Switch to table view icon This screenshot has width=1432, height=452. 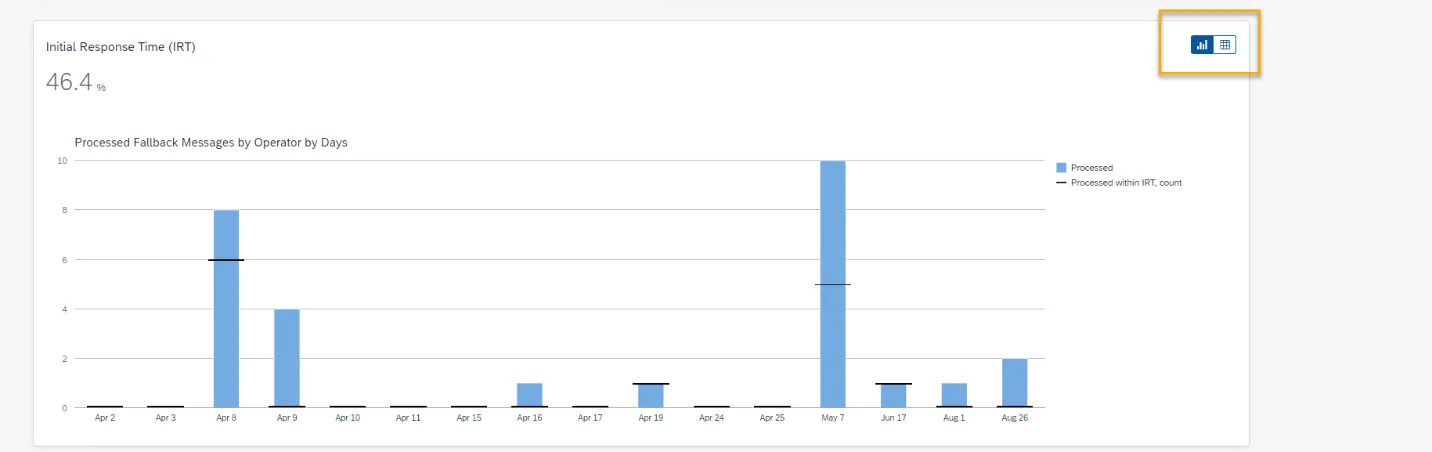pyautogui.click(x=1225, y=44)
